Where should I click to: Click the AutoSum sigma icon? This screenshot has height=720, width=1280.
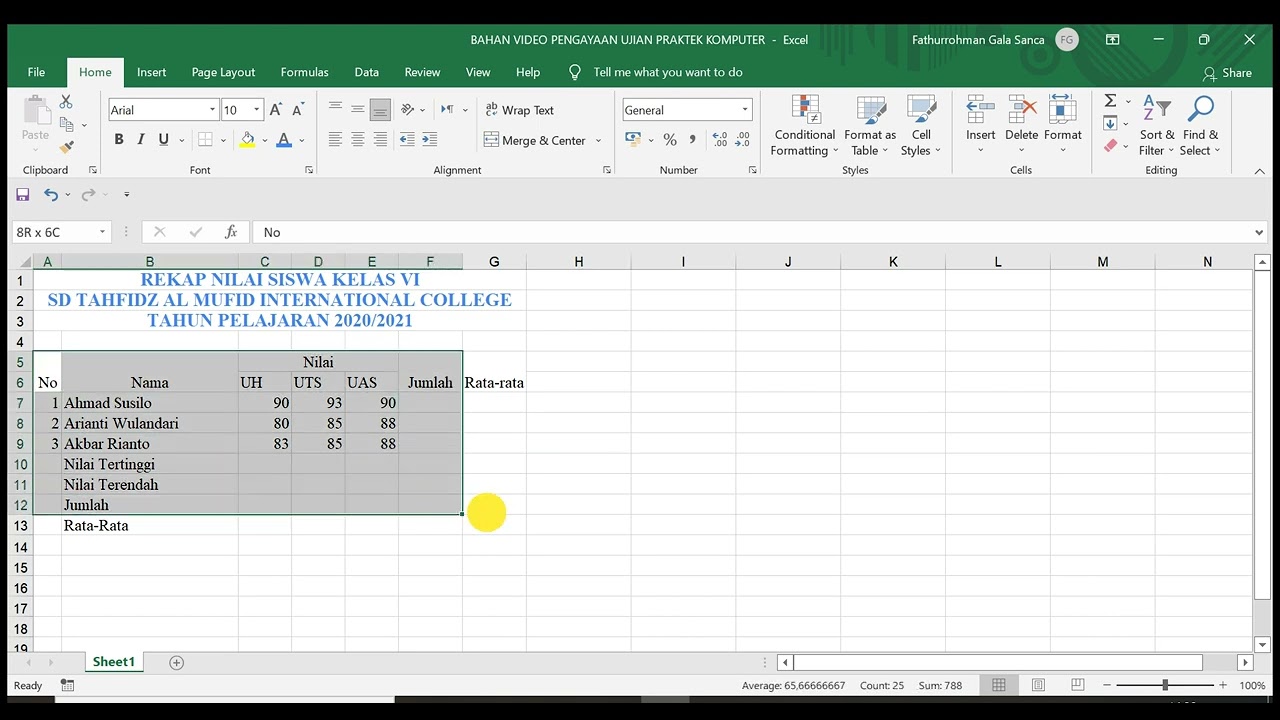(1110, 101)
